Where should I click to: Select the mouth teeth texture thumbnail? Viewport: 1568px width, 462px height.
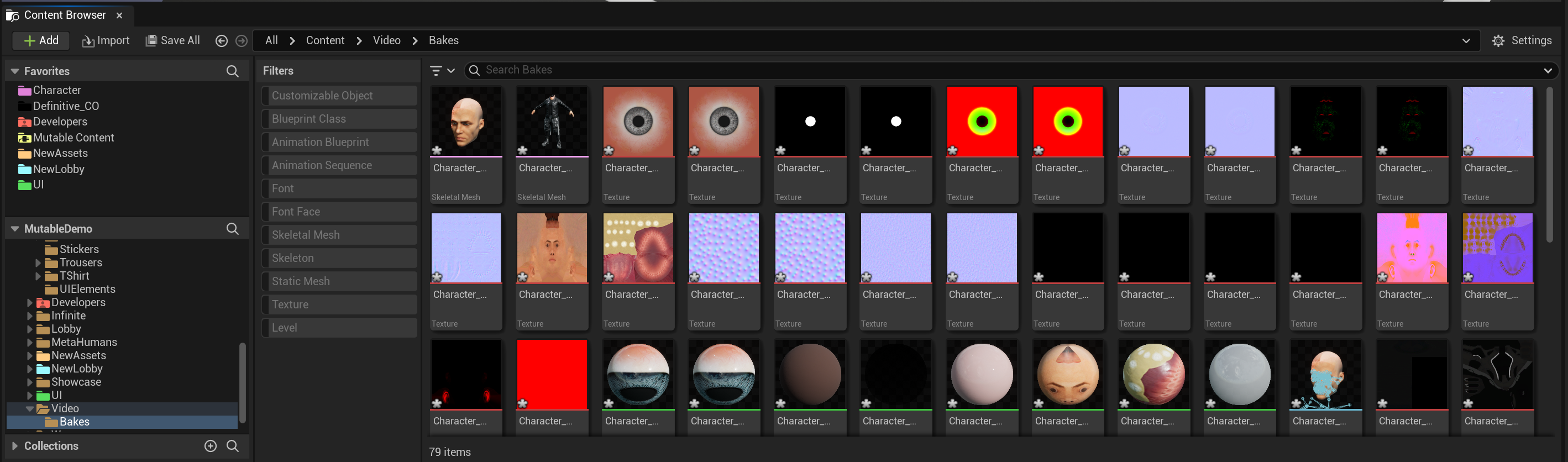[638, 248]
